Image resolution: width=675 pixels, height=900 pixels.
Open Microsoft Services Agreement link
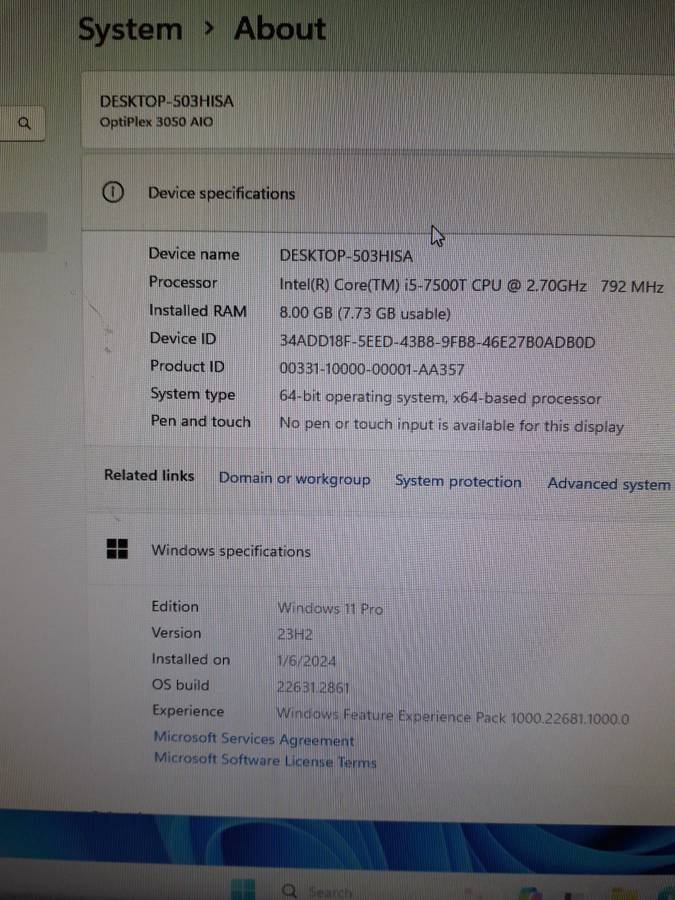pos(254,739)
